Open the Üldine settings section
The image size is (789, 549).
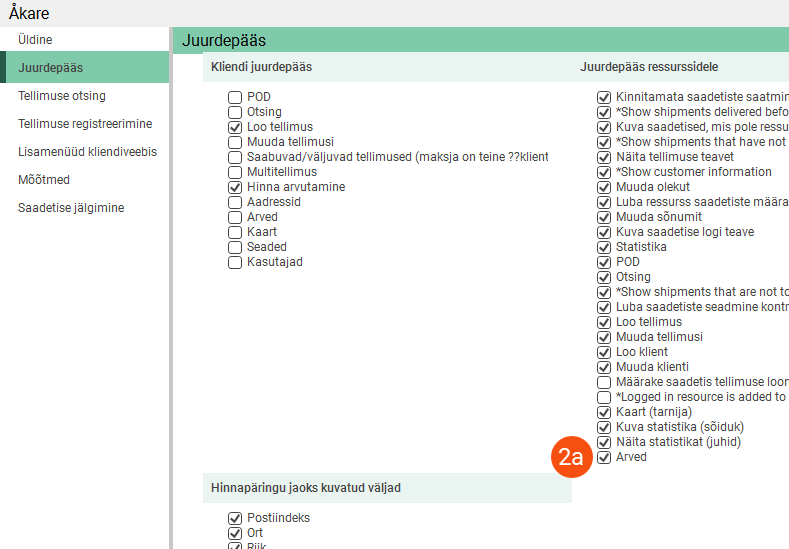click(x=35, y=40)
